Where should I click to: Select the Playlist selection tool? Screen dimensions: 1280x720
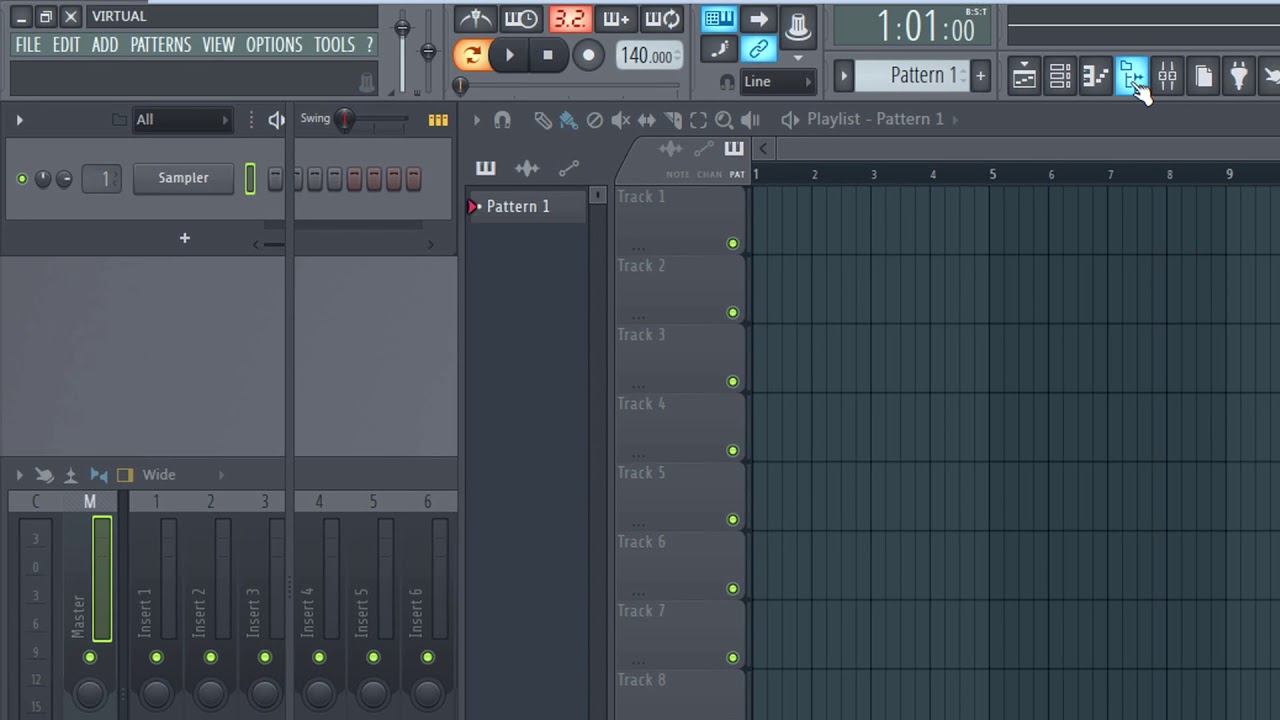pos(698,120)
